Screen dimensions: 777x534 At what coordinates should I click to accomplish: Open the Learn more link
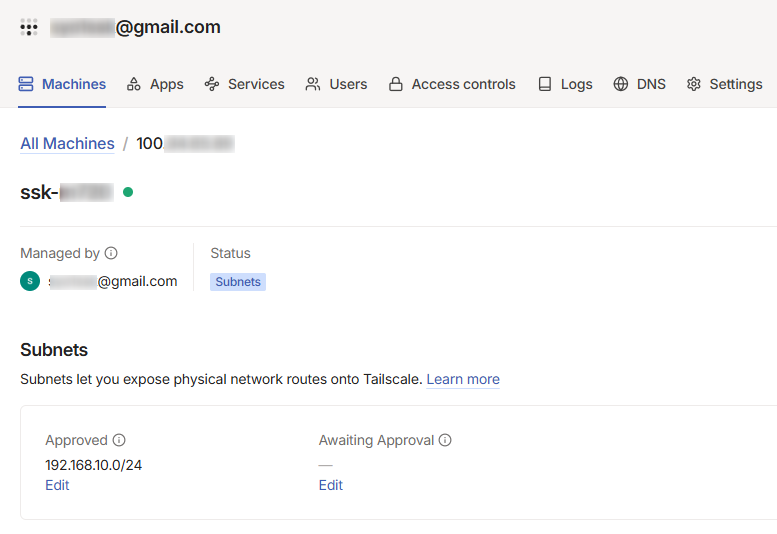coord(463,379)
